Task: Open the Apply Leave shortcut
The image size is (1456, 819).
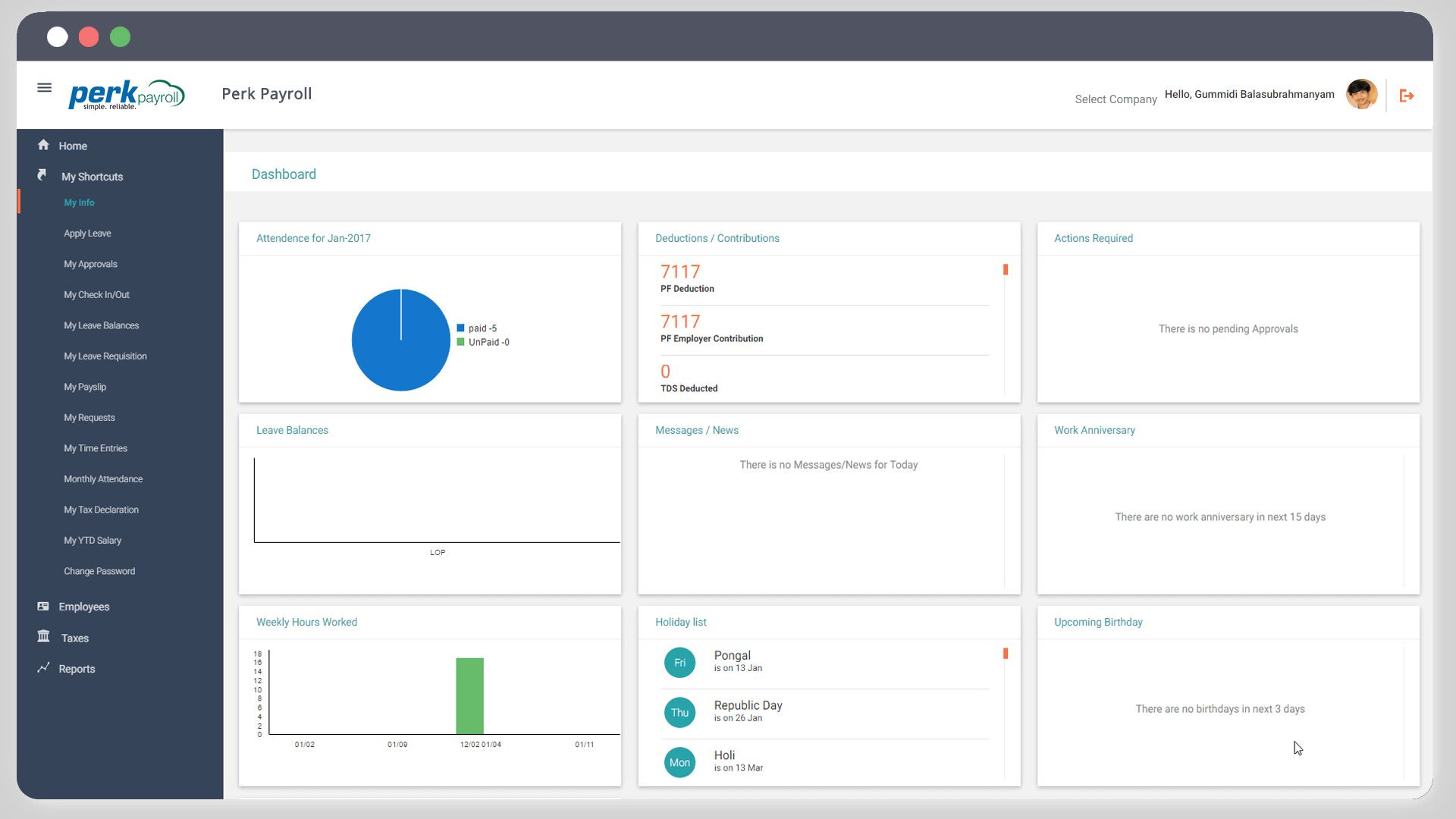Action: (87, 234)
